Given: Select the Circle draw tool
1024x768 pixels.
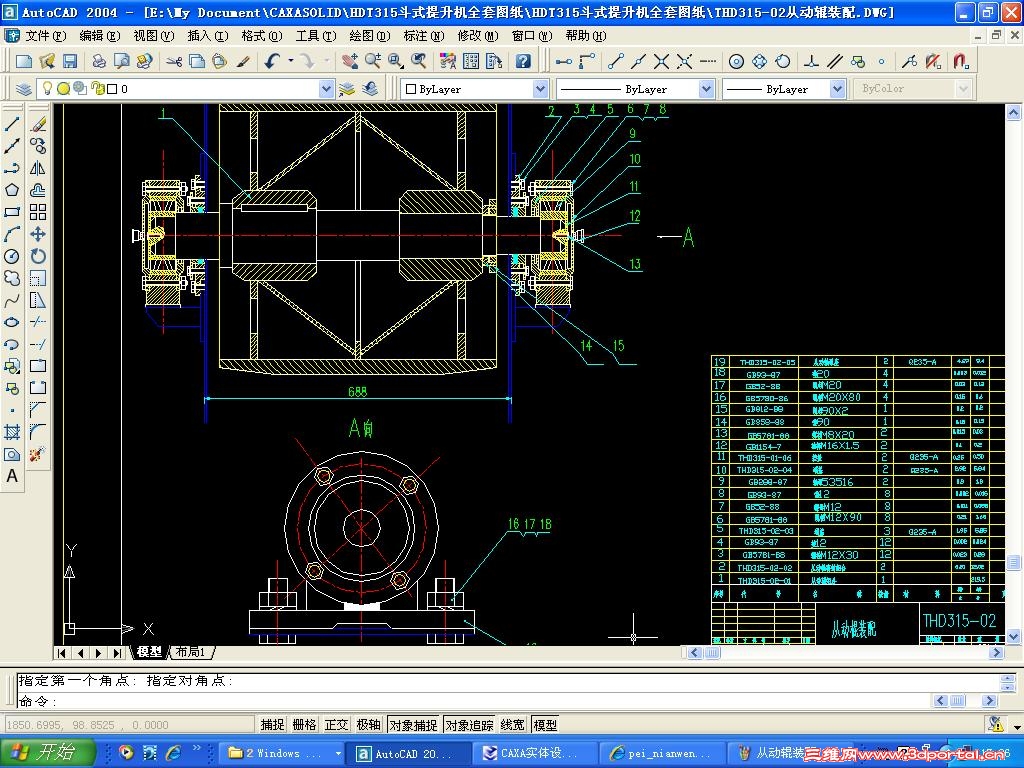Looking at the screenshot, I should coord(12,256).
